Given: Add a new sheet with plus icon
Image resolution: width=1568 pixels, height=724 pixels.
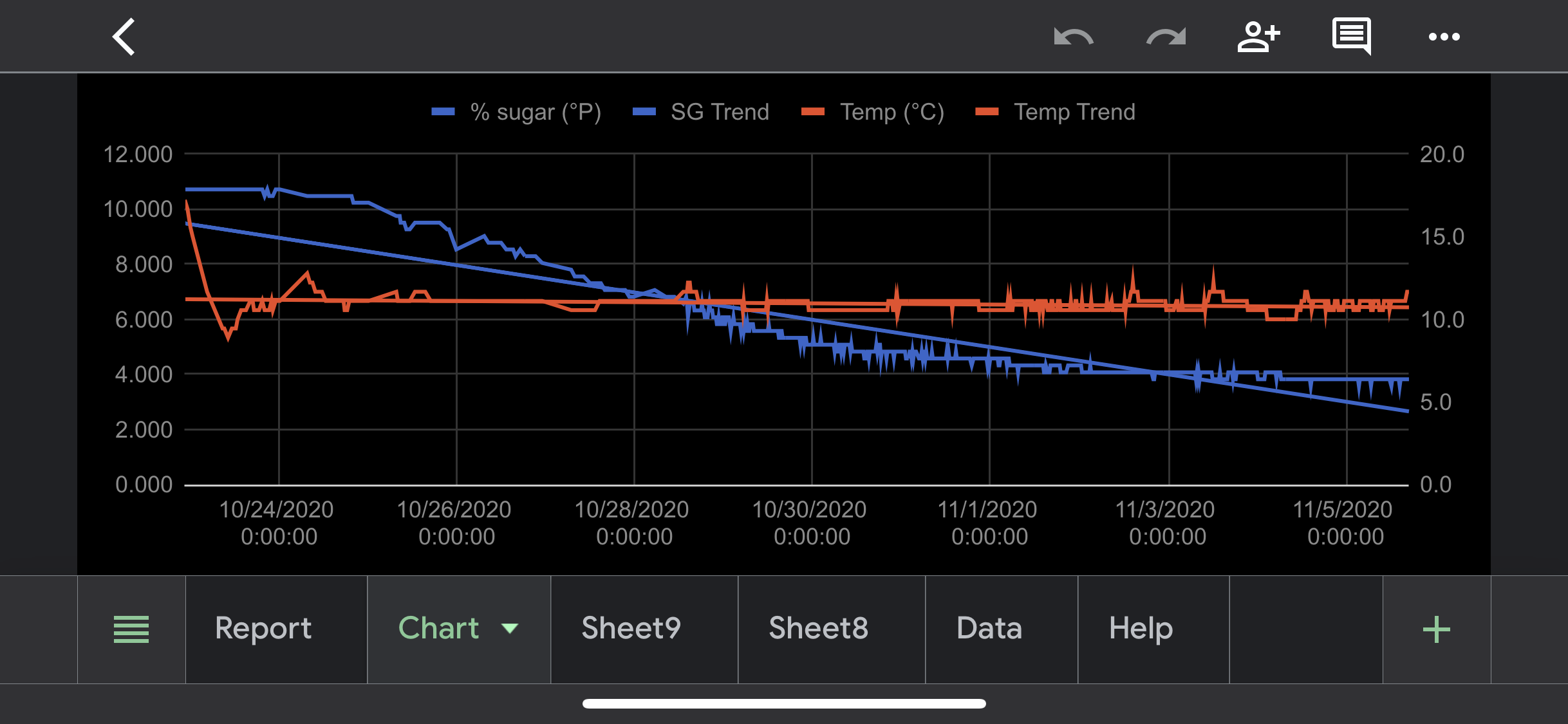Looking at the screenshot, I should [1436, 629].
